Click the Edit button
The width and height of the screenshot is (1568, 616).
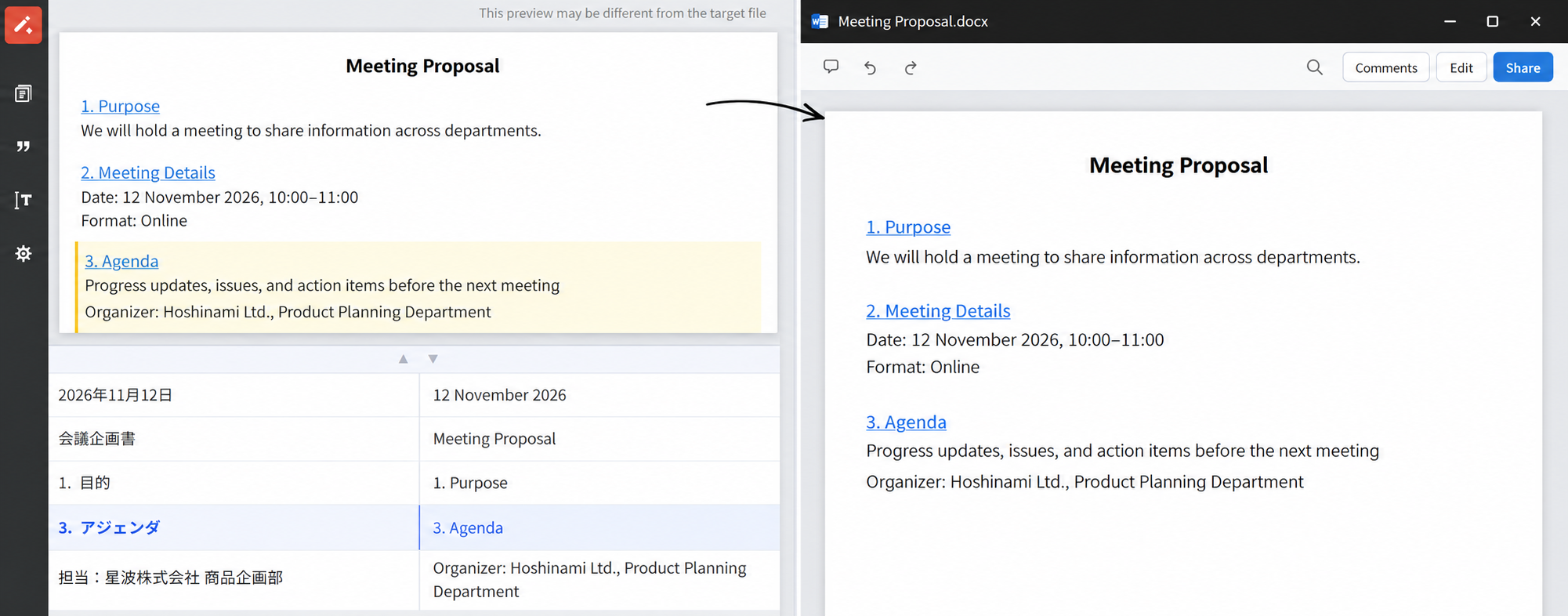(x=1461, y=67)
